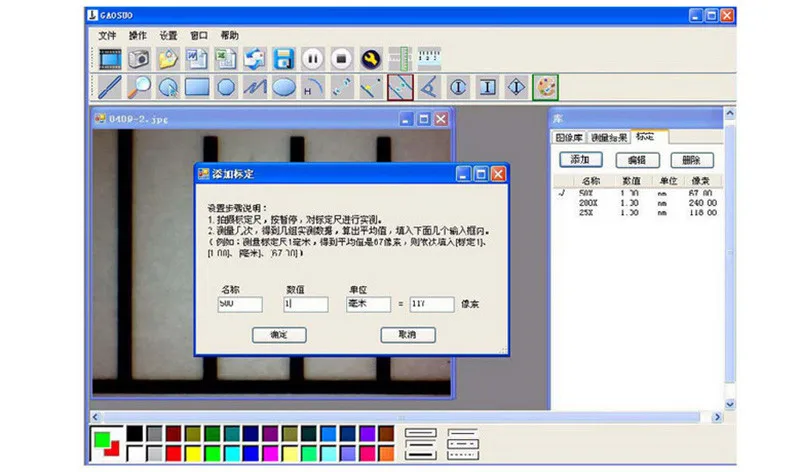
Task: Select the dotted two-point distance tool
Action: click(x=342, y=87)
